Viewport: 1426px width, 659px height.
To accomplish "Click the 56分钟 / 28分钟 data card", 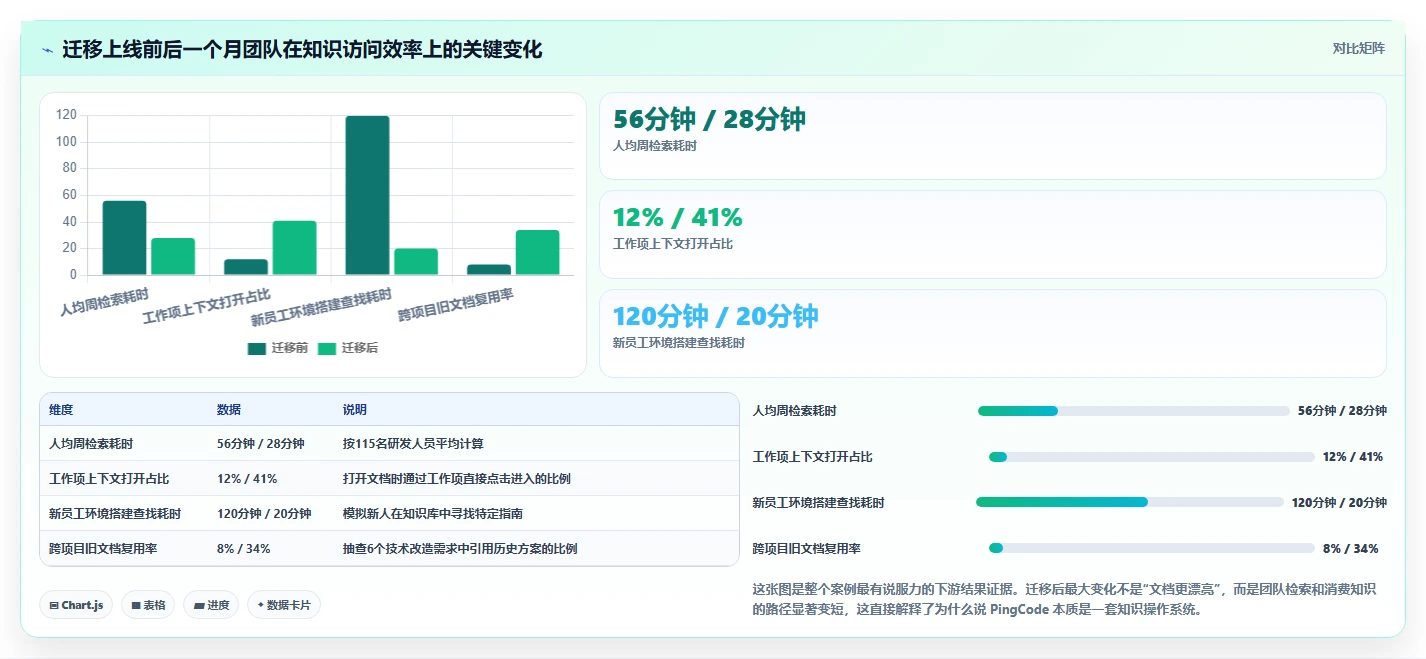I will [992, 136].
